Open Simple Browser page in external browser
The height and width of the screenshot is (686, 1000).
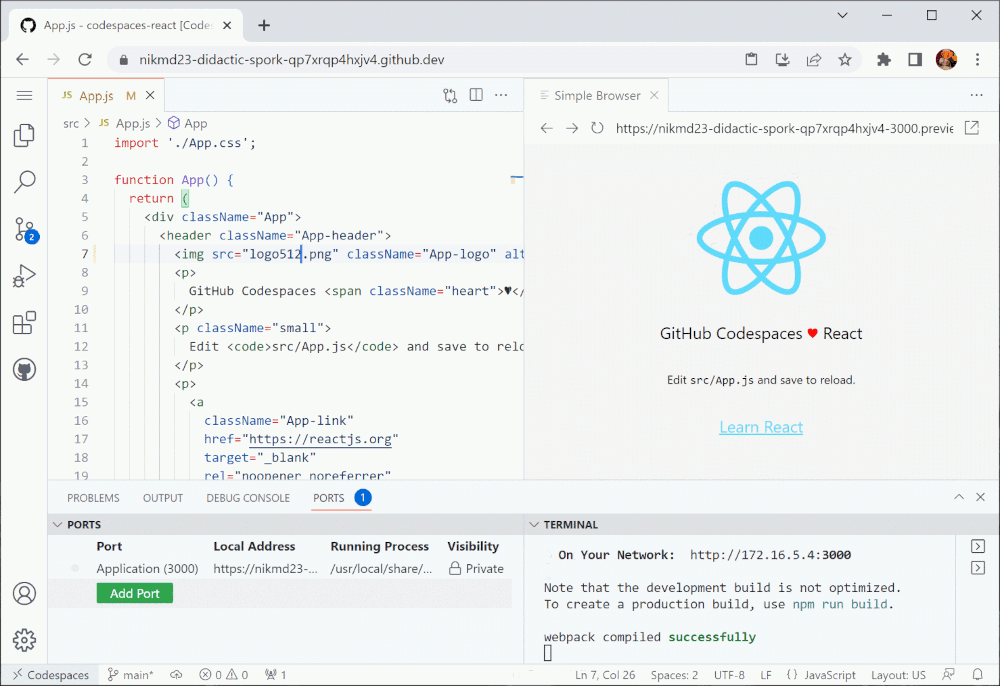pos(971,128)
